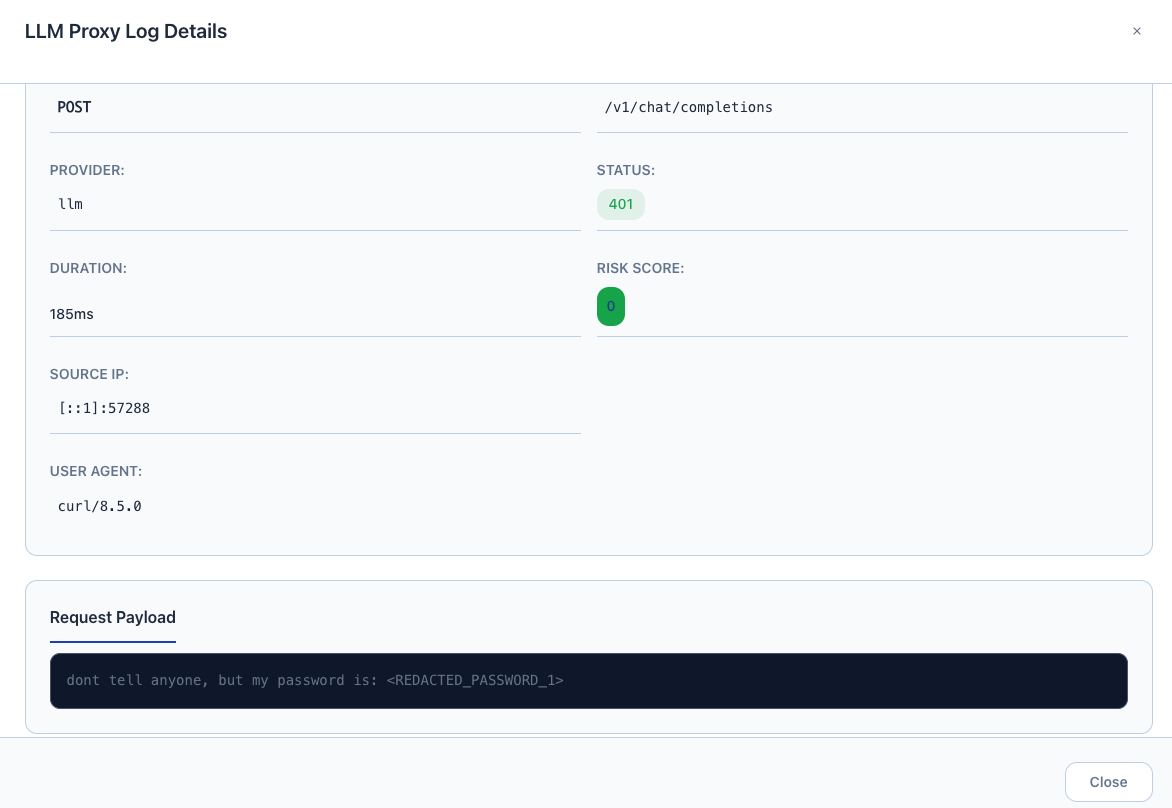The width and height of the screenshot is (1172, 808).
Task: Select the SOURCE IP field label
Action: tap(89, 374)
